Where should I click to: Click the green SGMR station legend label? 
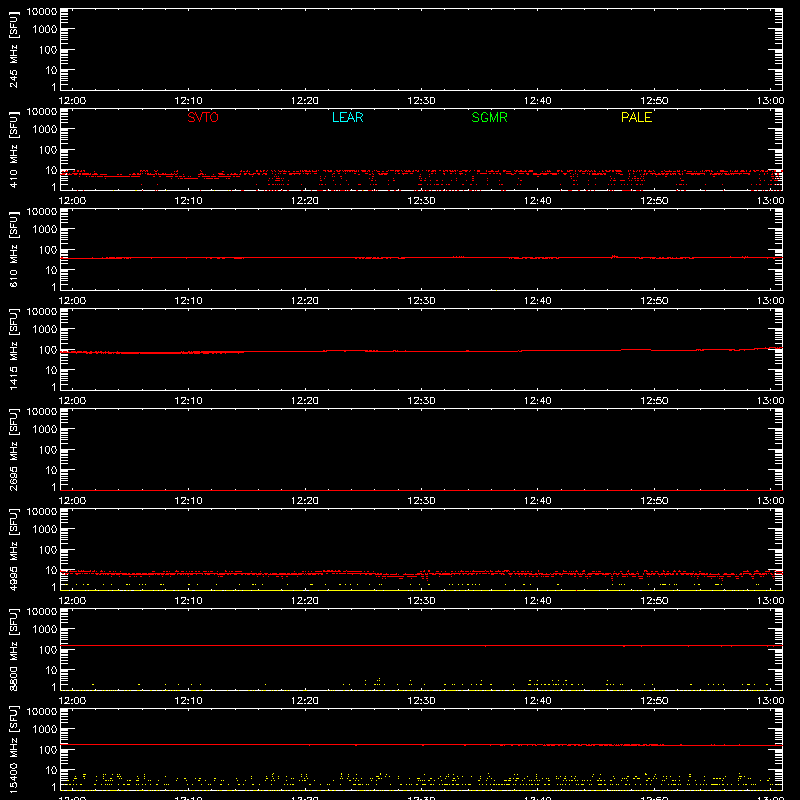[489, 117]
